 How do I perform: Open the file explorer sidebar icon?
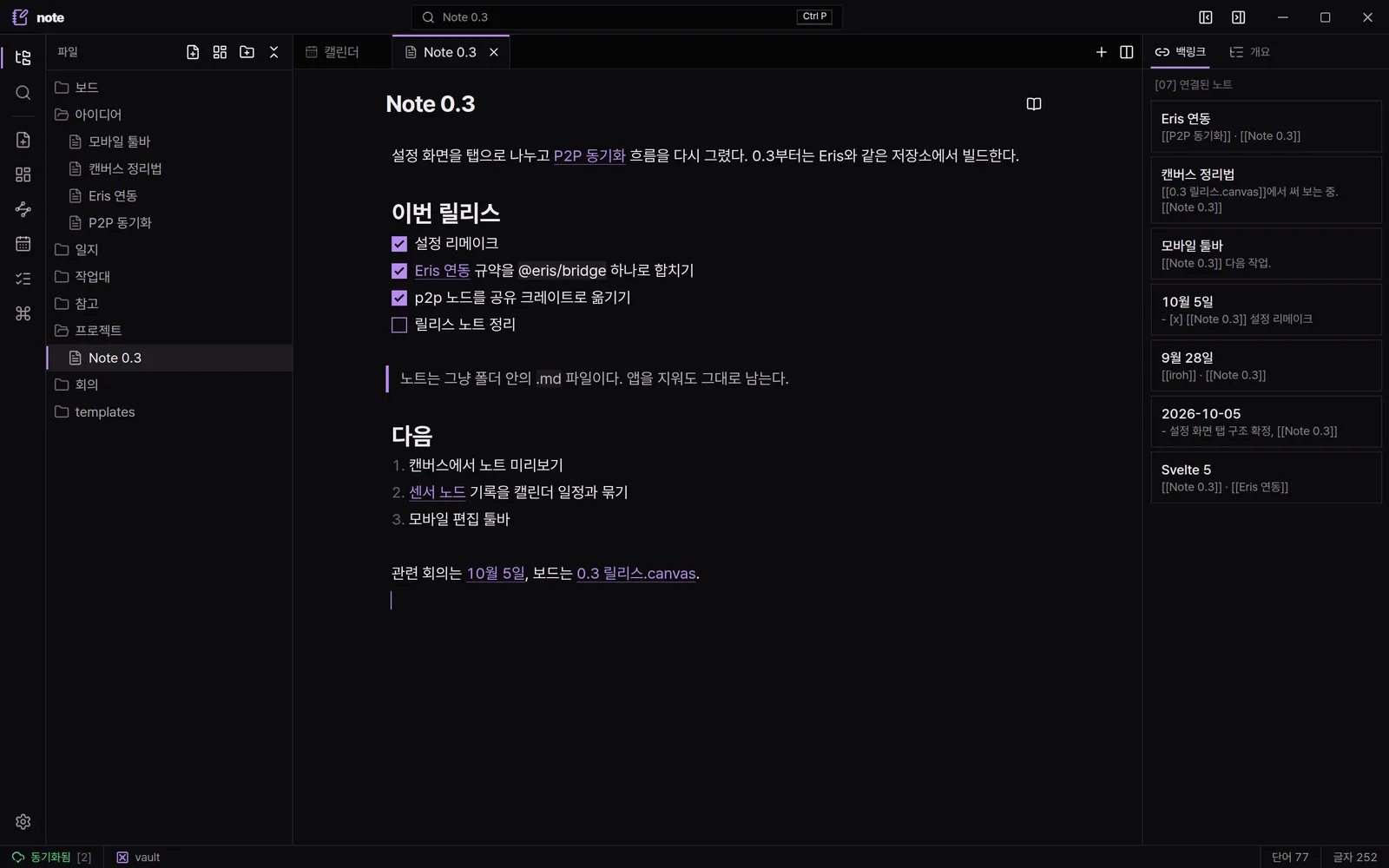tap(23, 57)
